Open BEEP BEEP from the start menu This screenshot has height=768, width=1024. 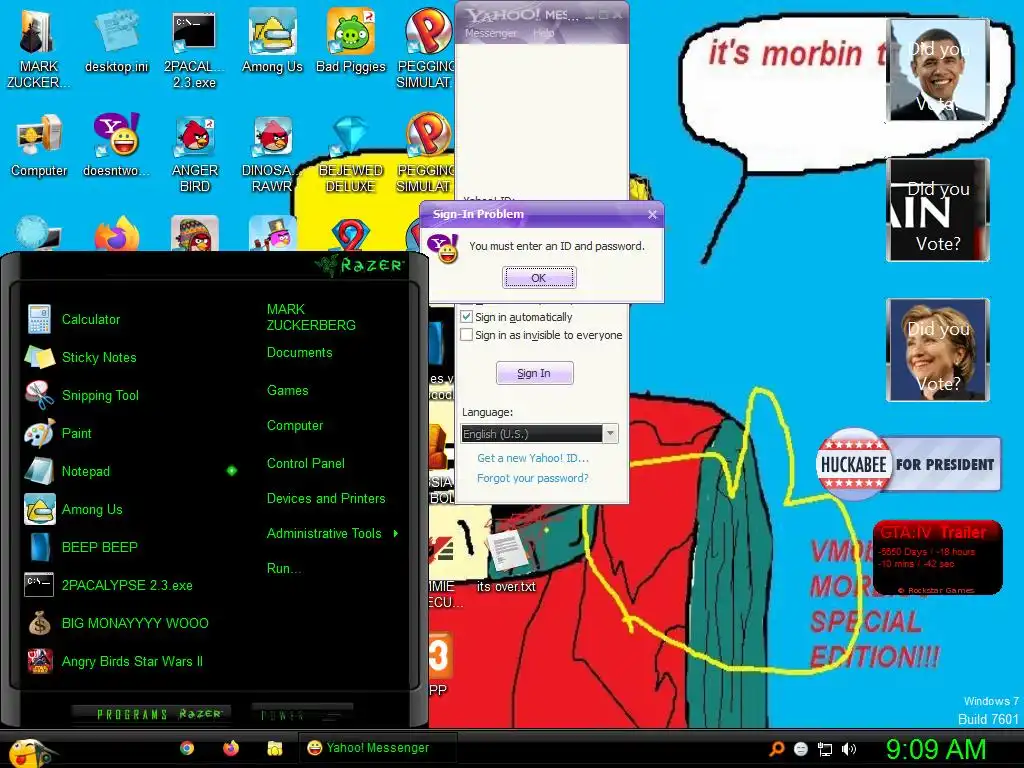pyautogui.click(x=81, y=547)
